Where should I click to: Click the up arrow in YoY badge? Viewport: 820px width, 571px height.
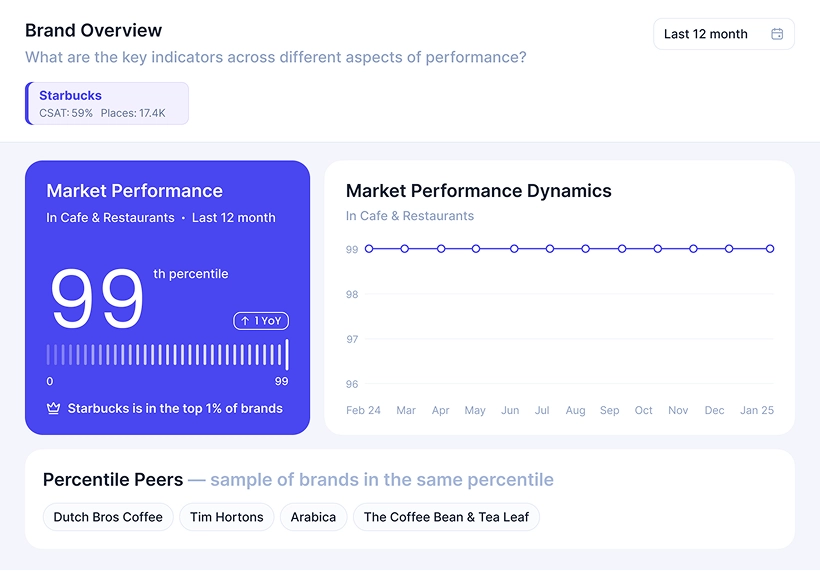(244, 321)
